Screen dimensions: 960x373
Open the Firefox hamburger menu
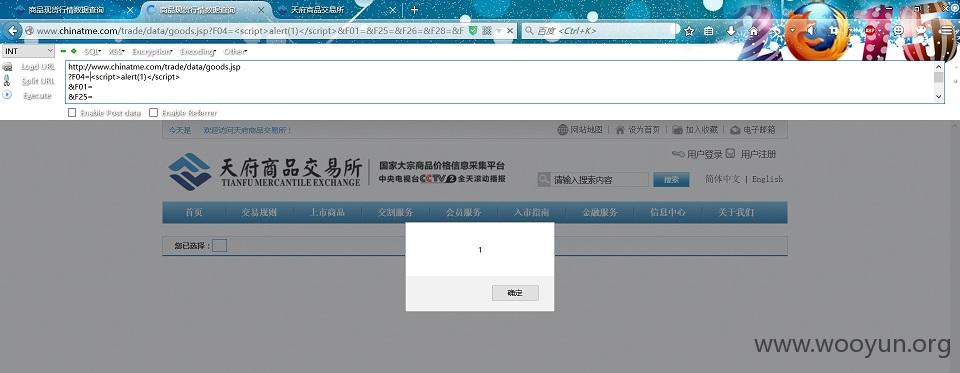click(946, 31)
